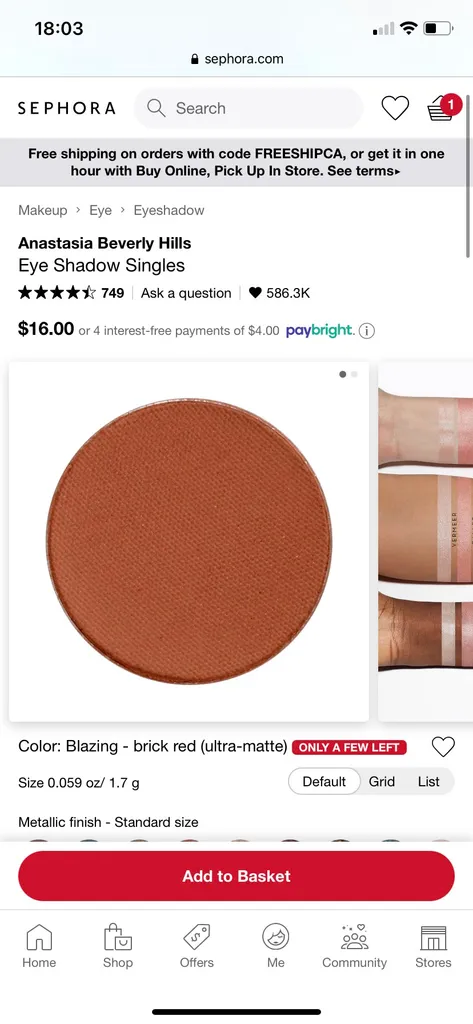Image resolution: width=473 pixels, height=1024 pixels.
Task: Tap the search magnifier icon
Action: [x=156, y=108]
